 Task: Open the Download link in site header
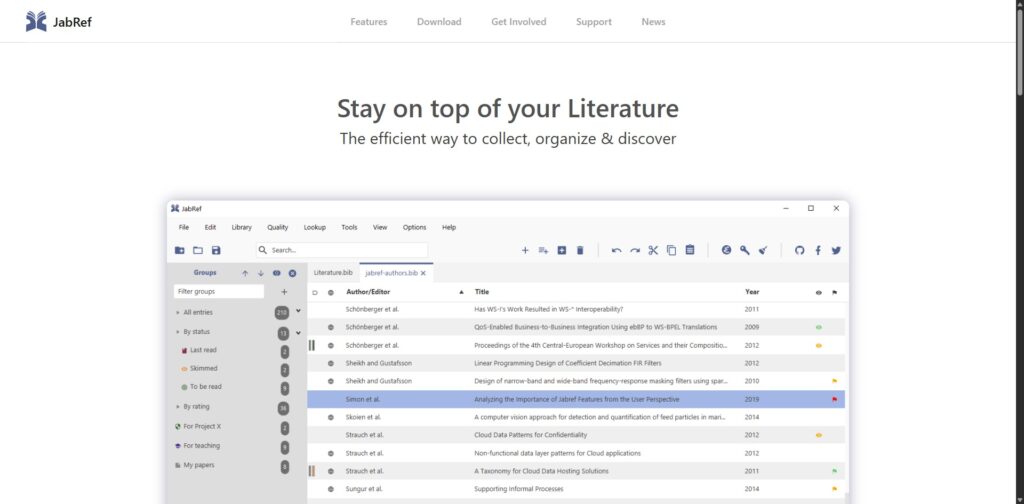pos(439,22)
